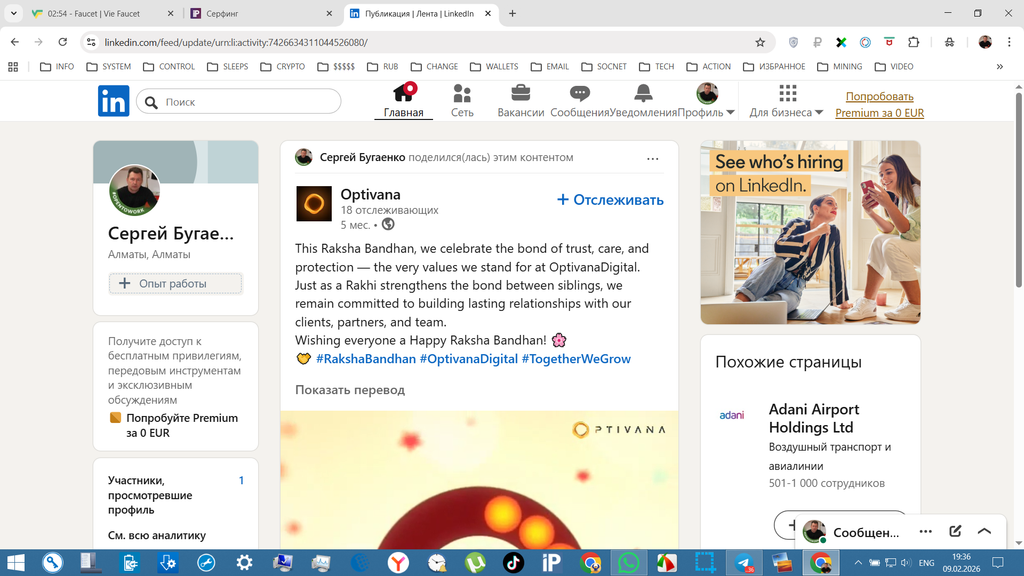This screenshot has height=576, width=1024.
Task: Focus the LinkedIn Поиск search field
Action: [x=239, y=102]
